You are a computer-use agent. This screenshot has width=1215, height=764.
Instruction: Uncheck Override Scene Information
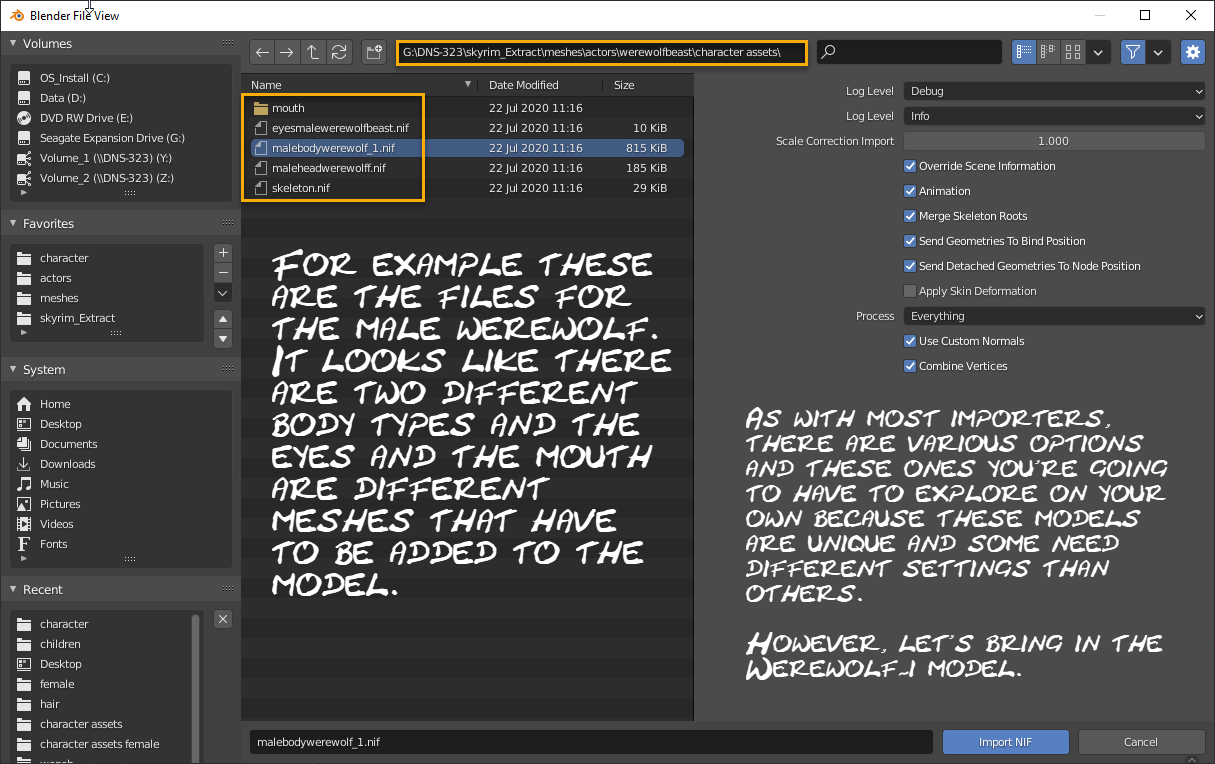(910, 166)
